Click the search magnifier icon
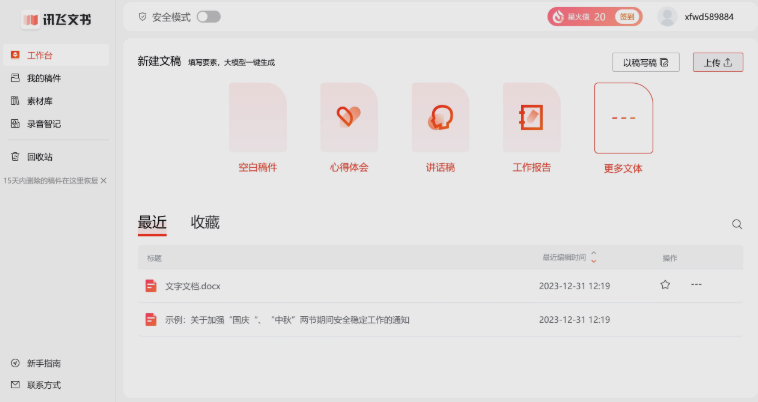The width and height of the screenshot is (758, 402). tap(737, 225)
